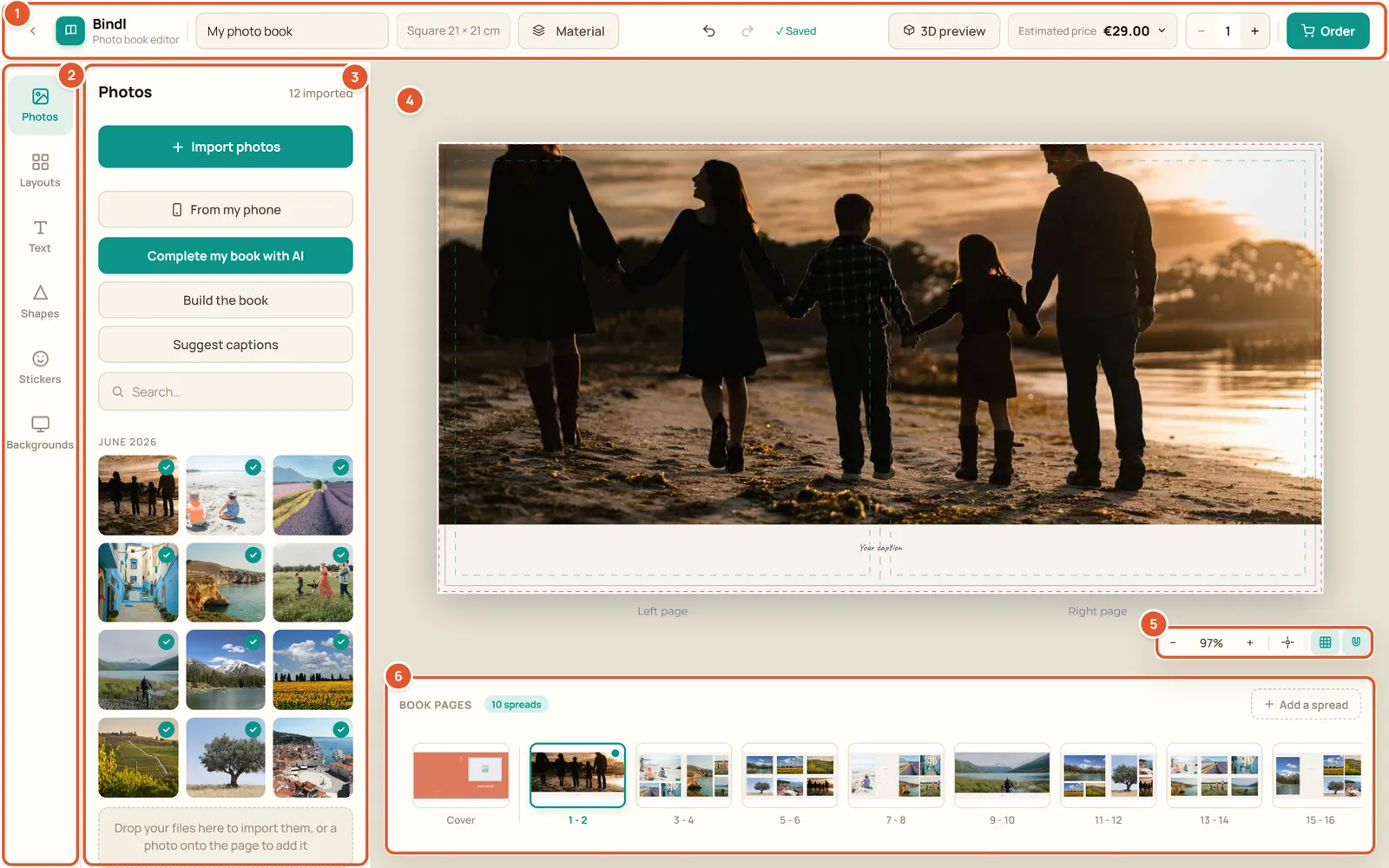The image size is (1389, 868).
Task: Open the Backgrounds sidebar panel
Action: [40, 433]
